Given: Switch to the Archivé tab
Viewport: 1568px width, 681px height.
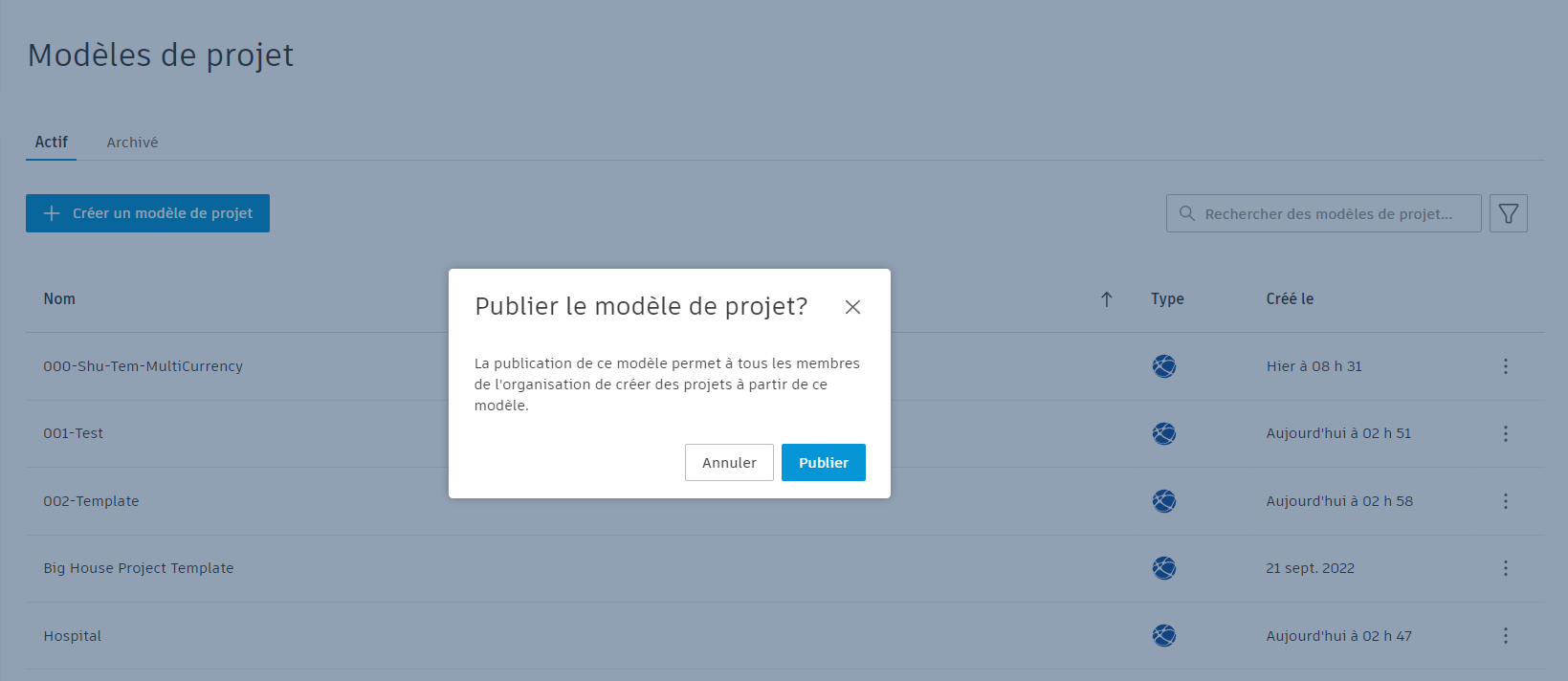Looking at the screenshot, I should click(x=132, y=143).
